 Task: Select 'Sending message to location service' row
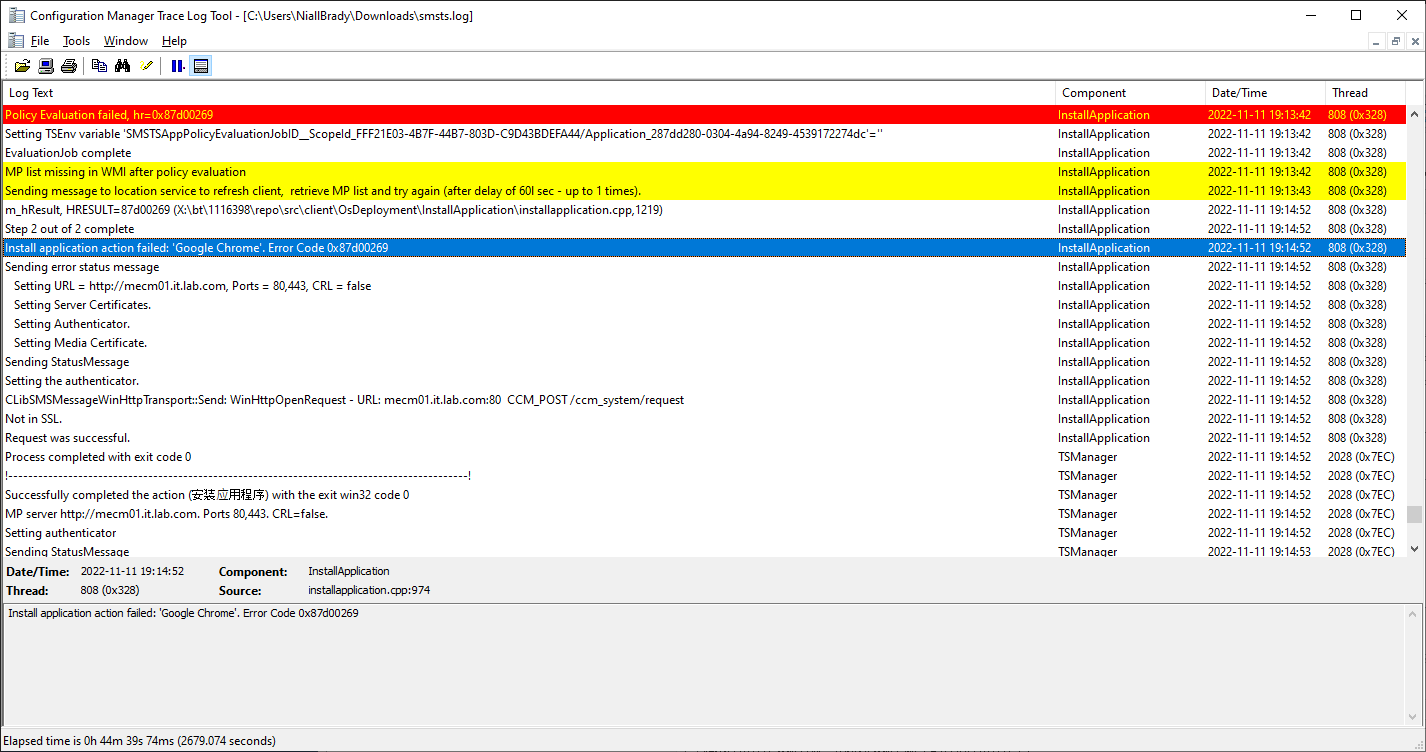coord(704,191)
